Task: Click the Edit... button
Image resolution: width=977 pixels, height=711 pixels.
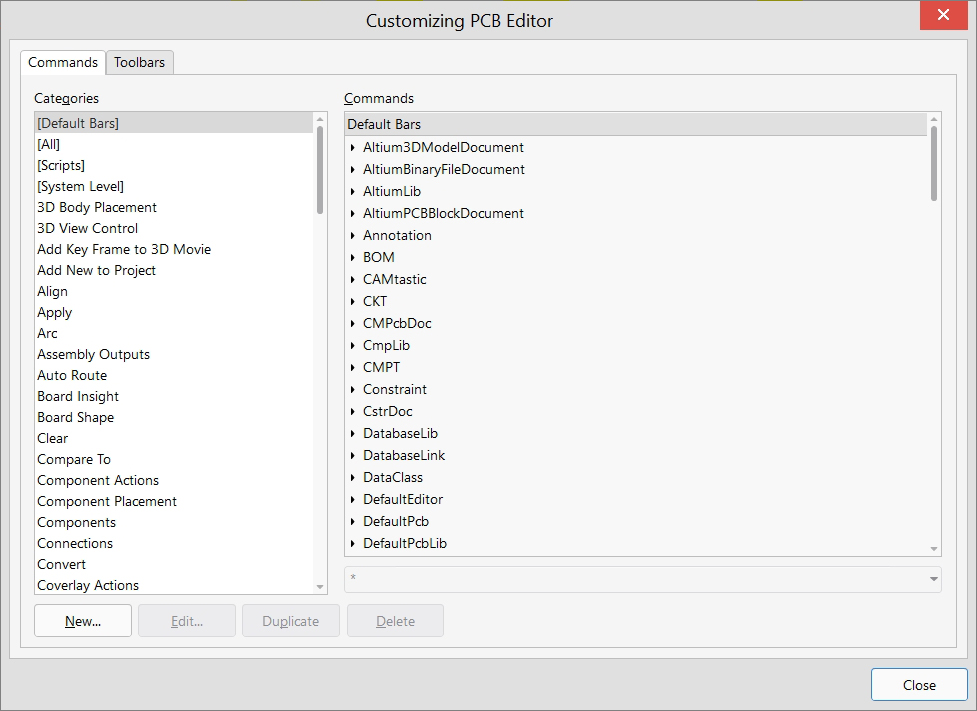Action: point(187,621)
